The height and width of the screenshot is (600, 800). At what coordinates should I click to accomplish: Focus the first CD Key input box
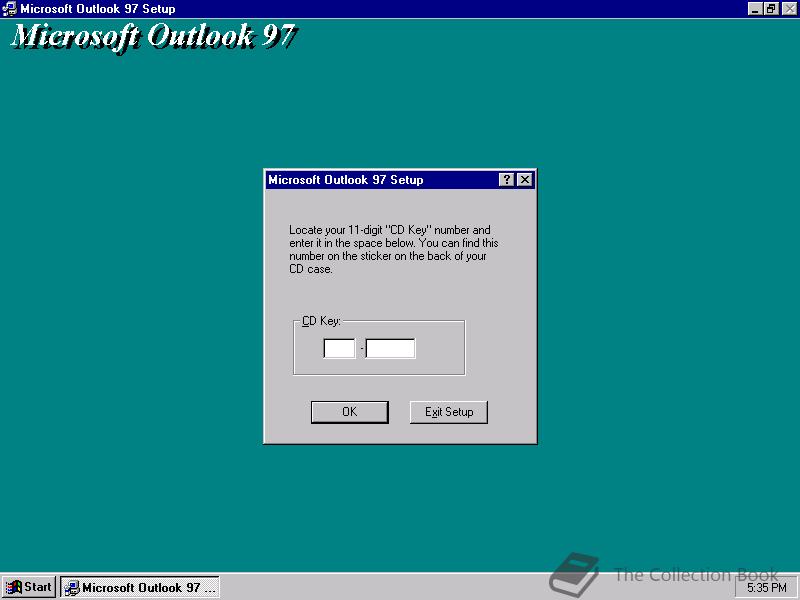point(339,348)
